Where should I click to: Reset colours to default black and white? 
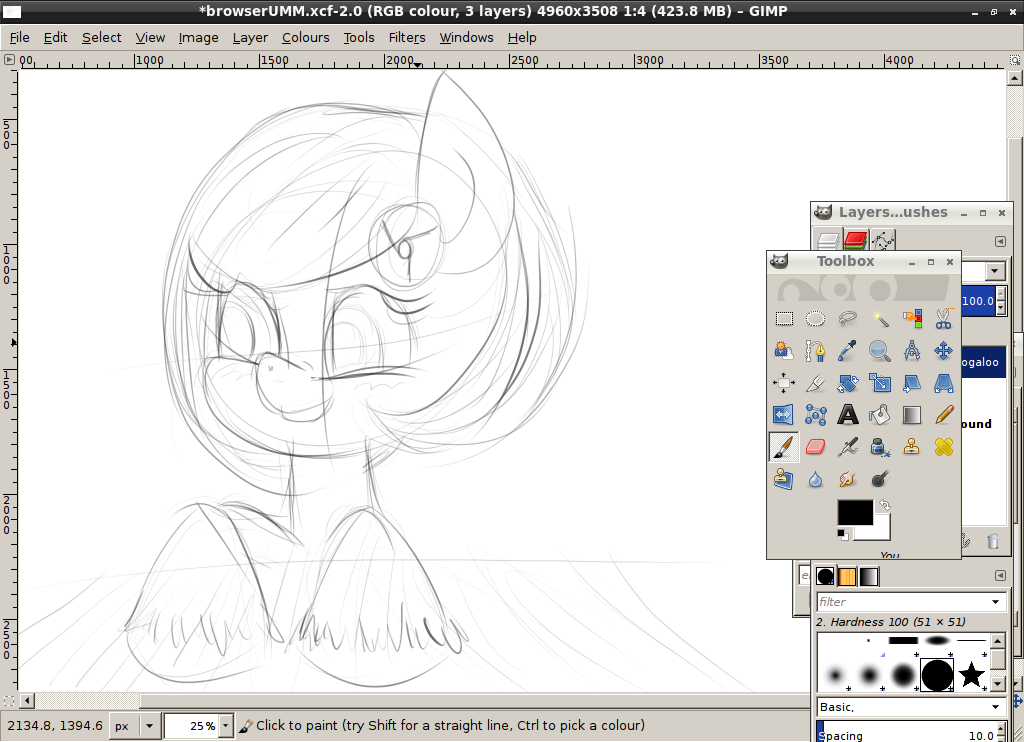843,534
